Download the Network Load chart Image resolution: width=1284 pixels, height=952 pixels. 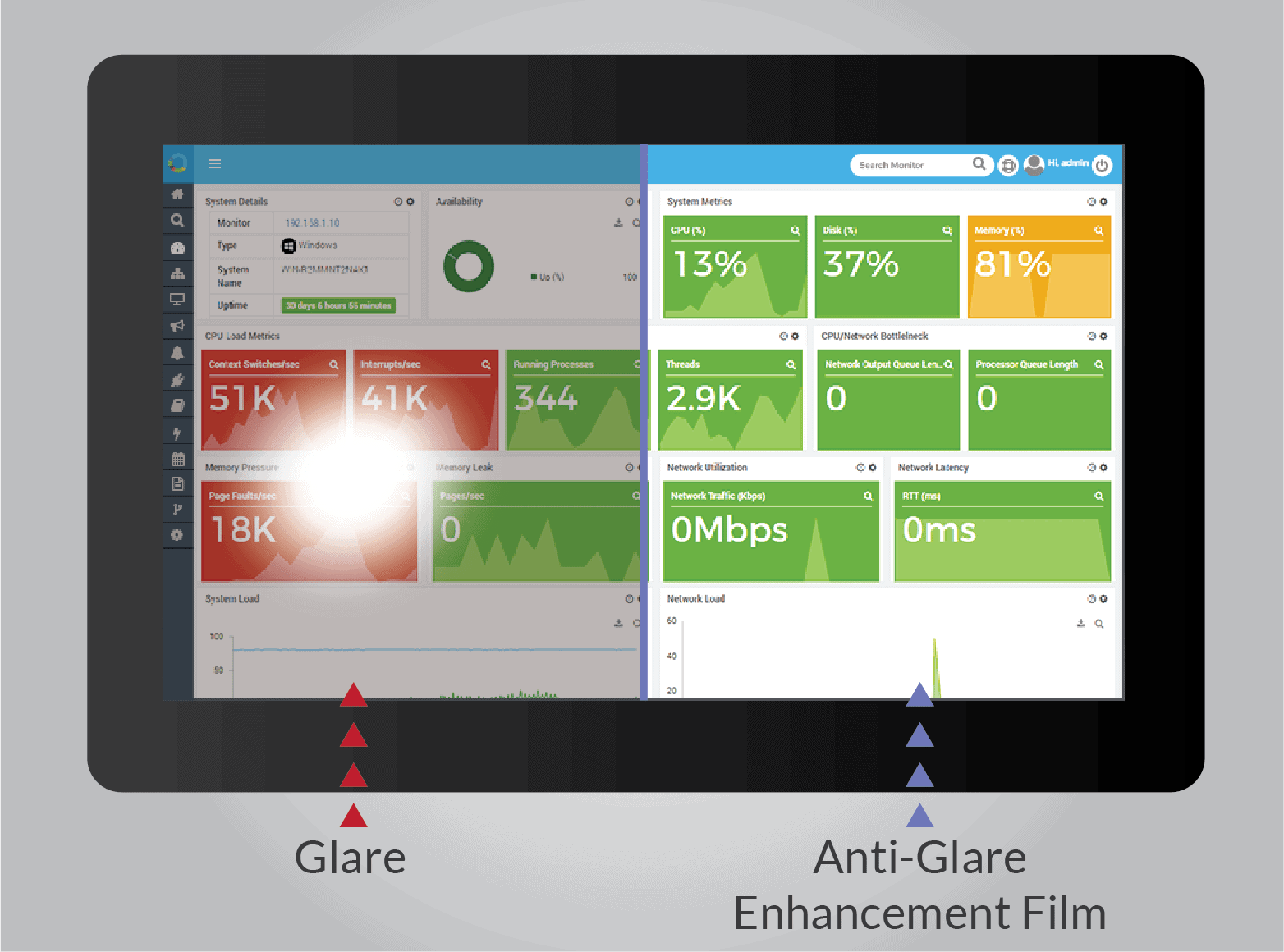pyautogui.click(x=1081, y=624)
